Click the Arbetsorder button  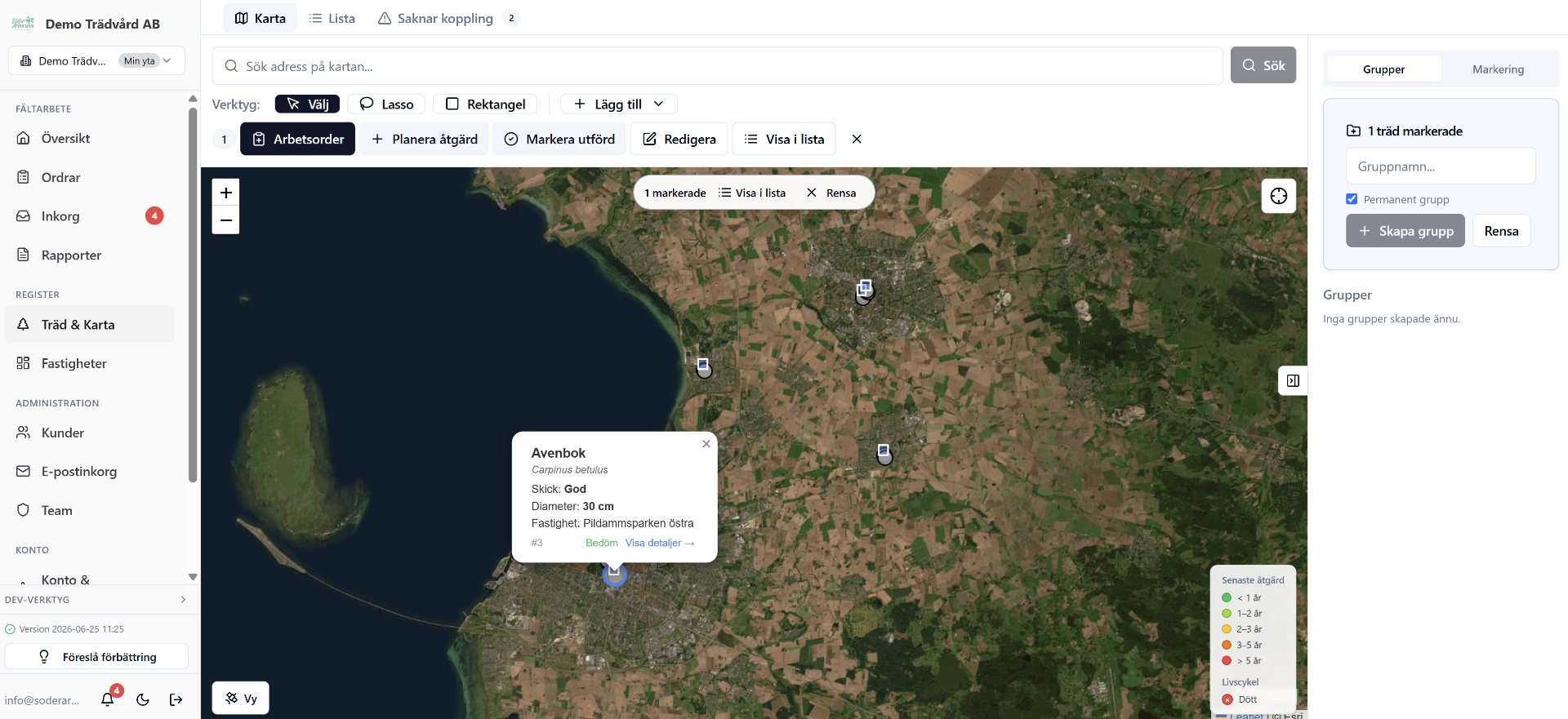coord(298,139)
